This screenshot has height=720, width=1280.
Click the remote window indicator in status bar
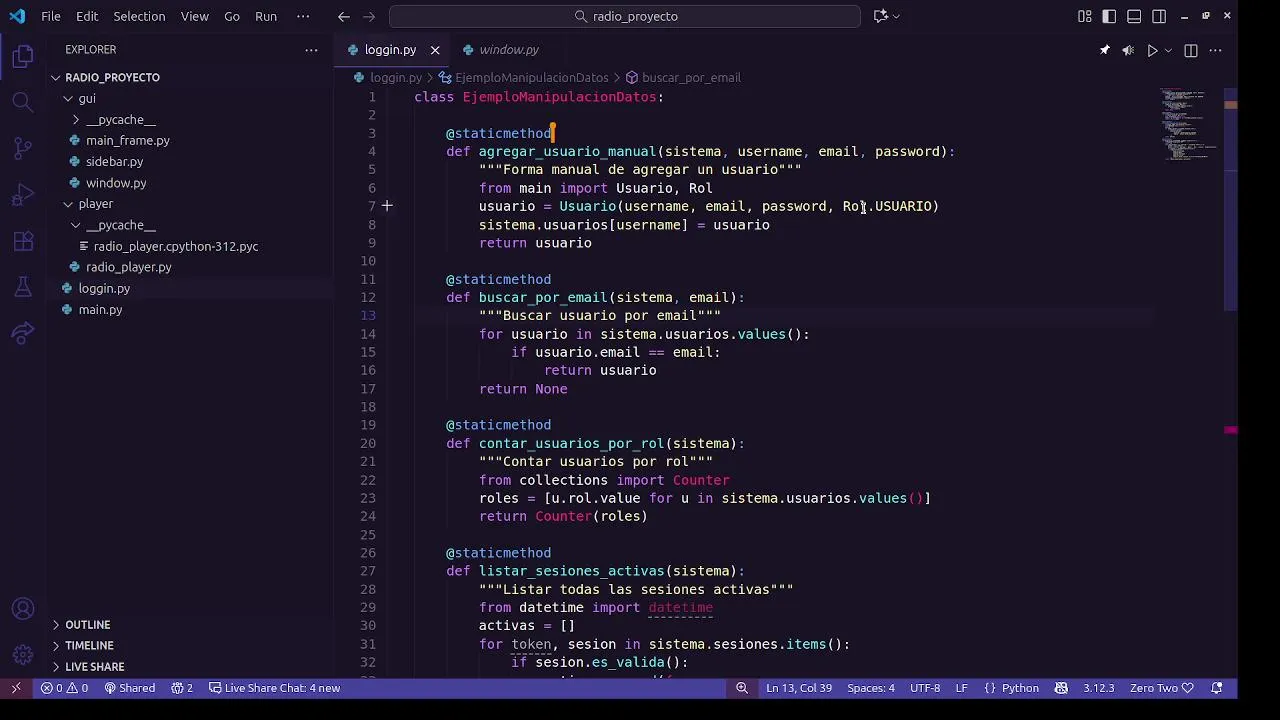coord(16,688)
